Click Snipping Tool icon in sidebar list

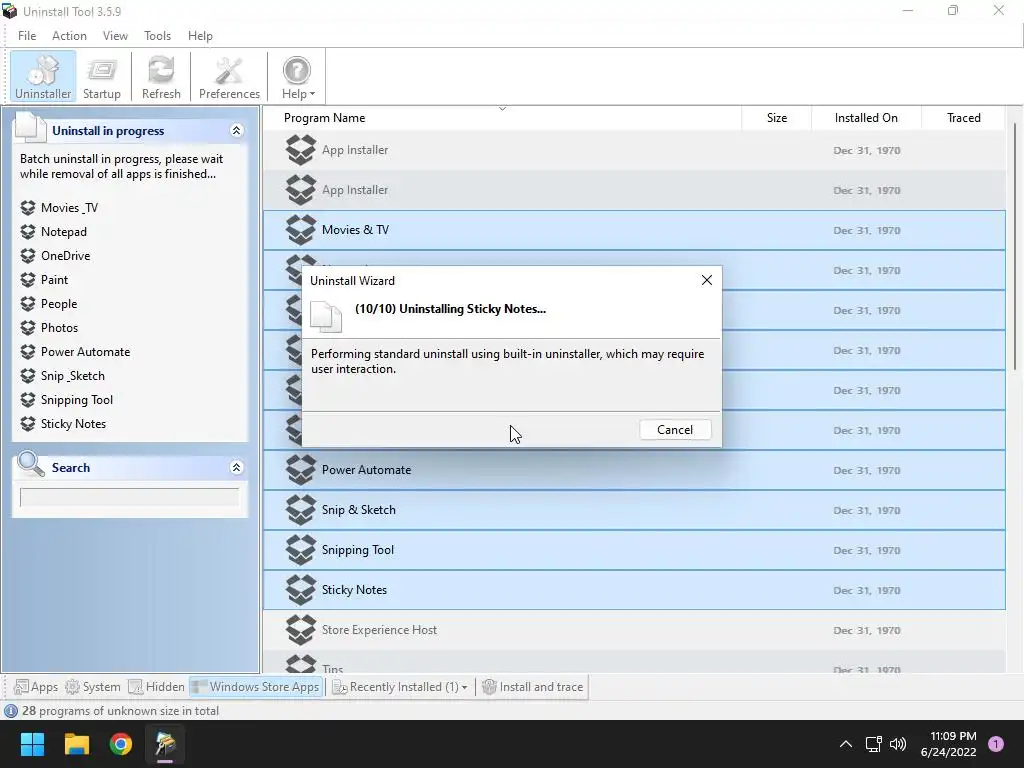click(x=27, y=400)
